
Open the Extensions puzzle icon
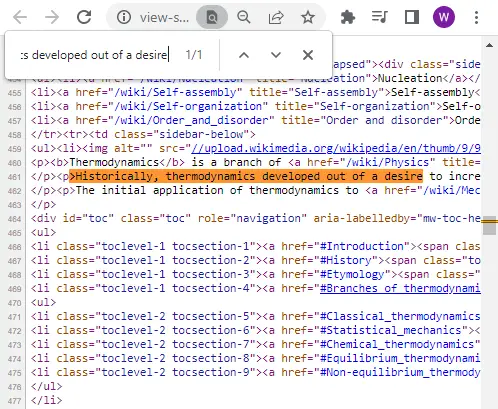pyautogui.click(x=348, y=17)
